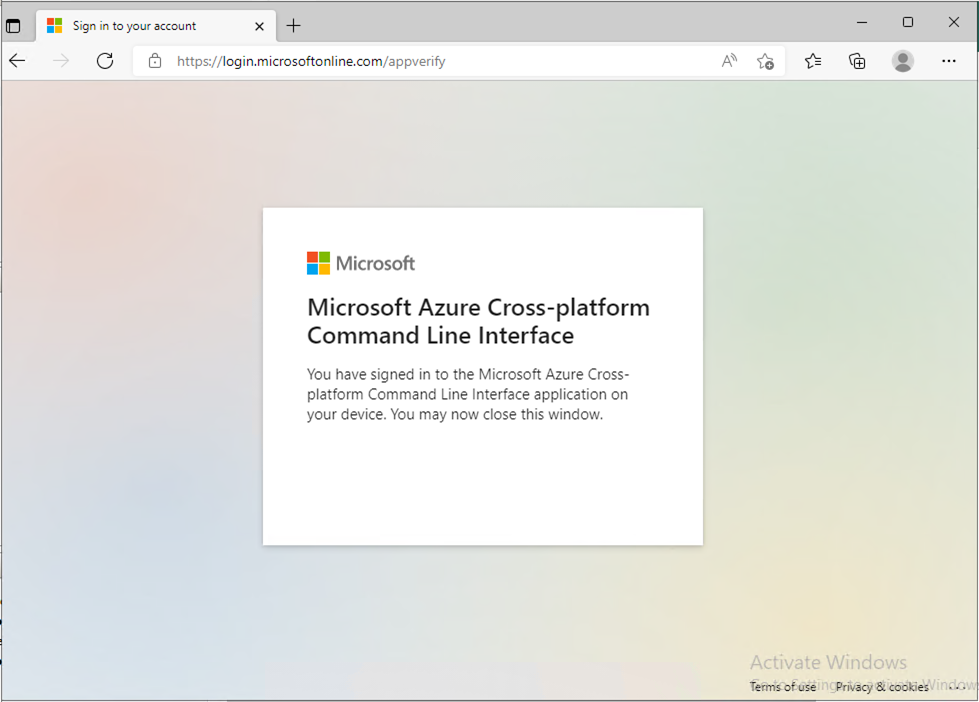Screen dimensions: 979x702
Task: Open a new tab with plus button
Action: 293,25
